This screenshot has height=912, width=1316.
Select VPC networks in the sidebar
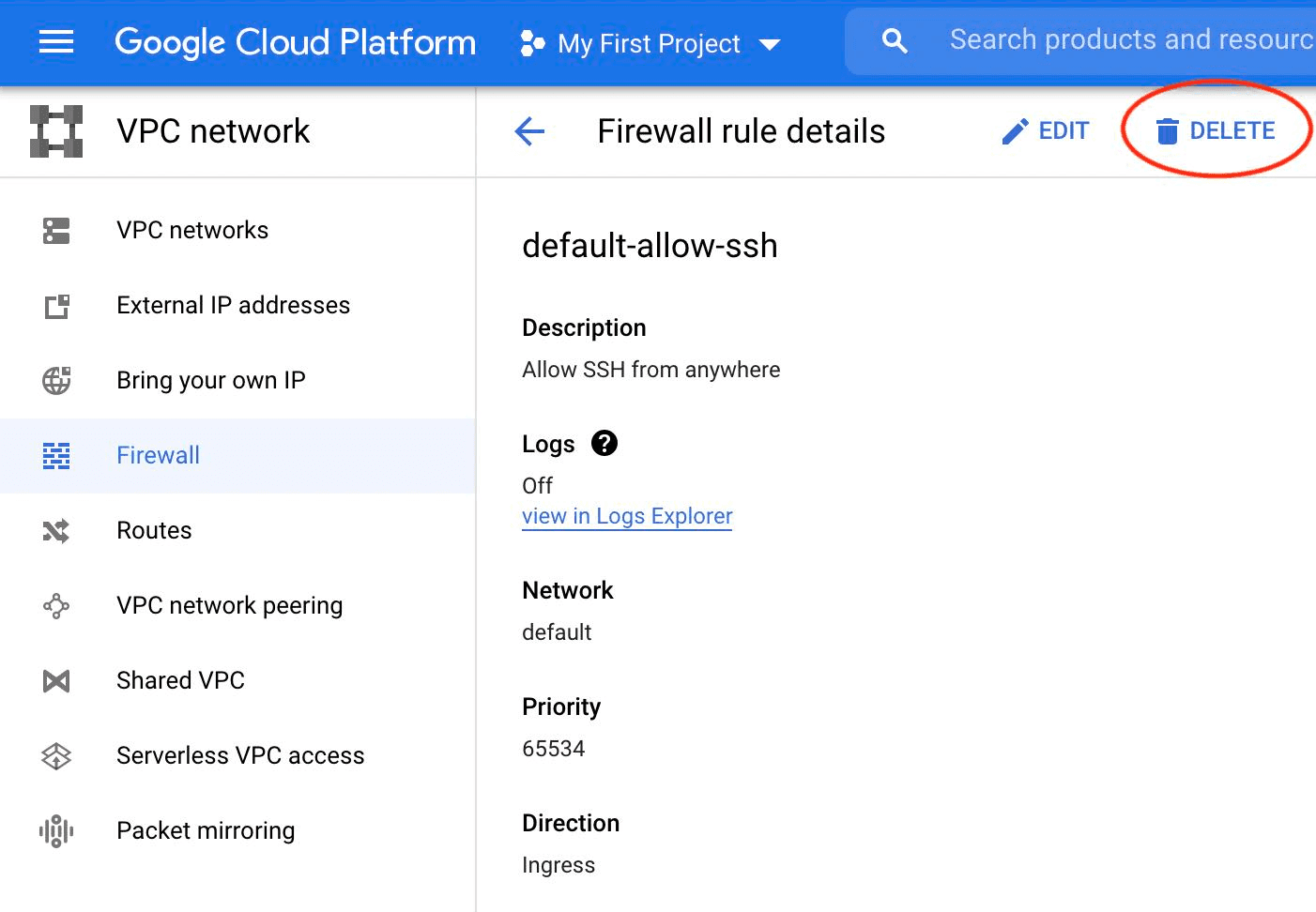[x=192, y=230]
